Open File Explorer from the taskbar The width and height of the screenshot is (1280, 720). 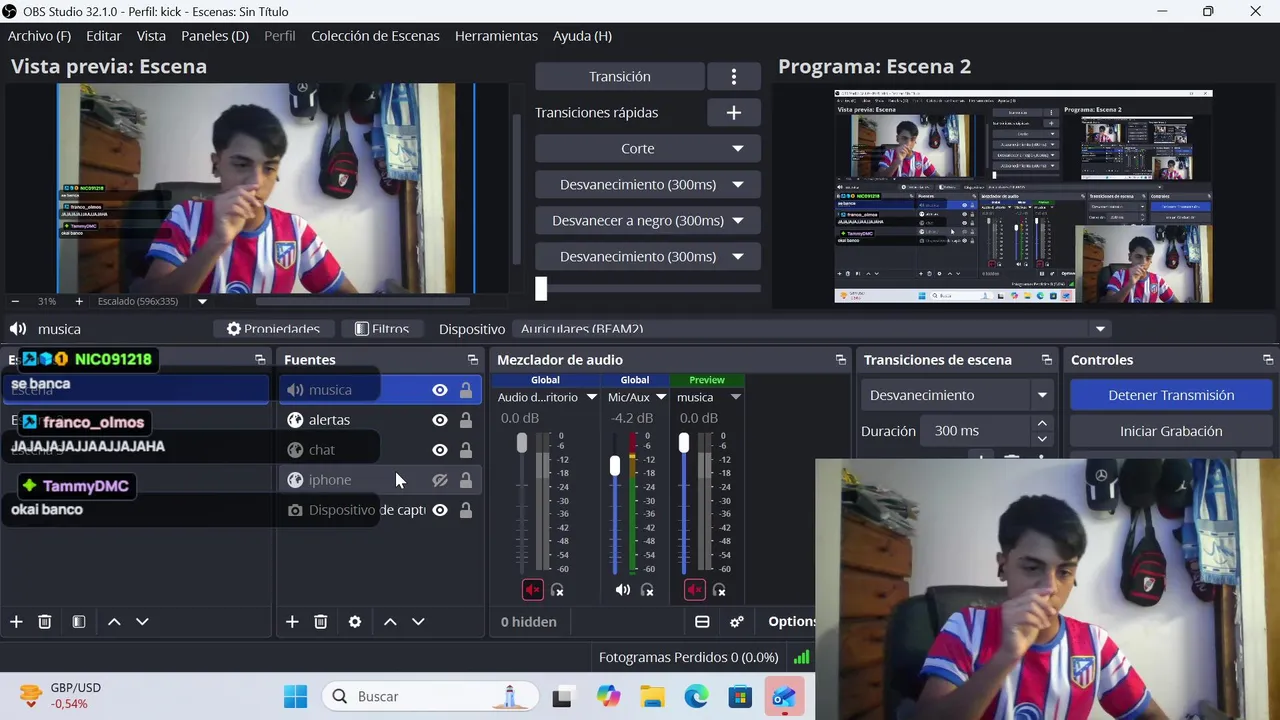pyautogui.click(x=652, y=697)
